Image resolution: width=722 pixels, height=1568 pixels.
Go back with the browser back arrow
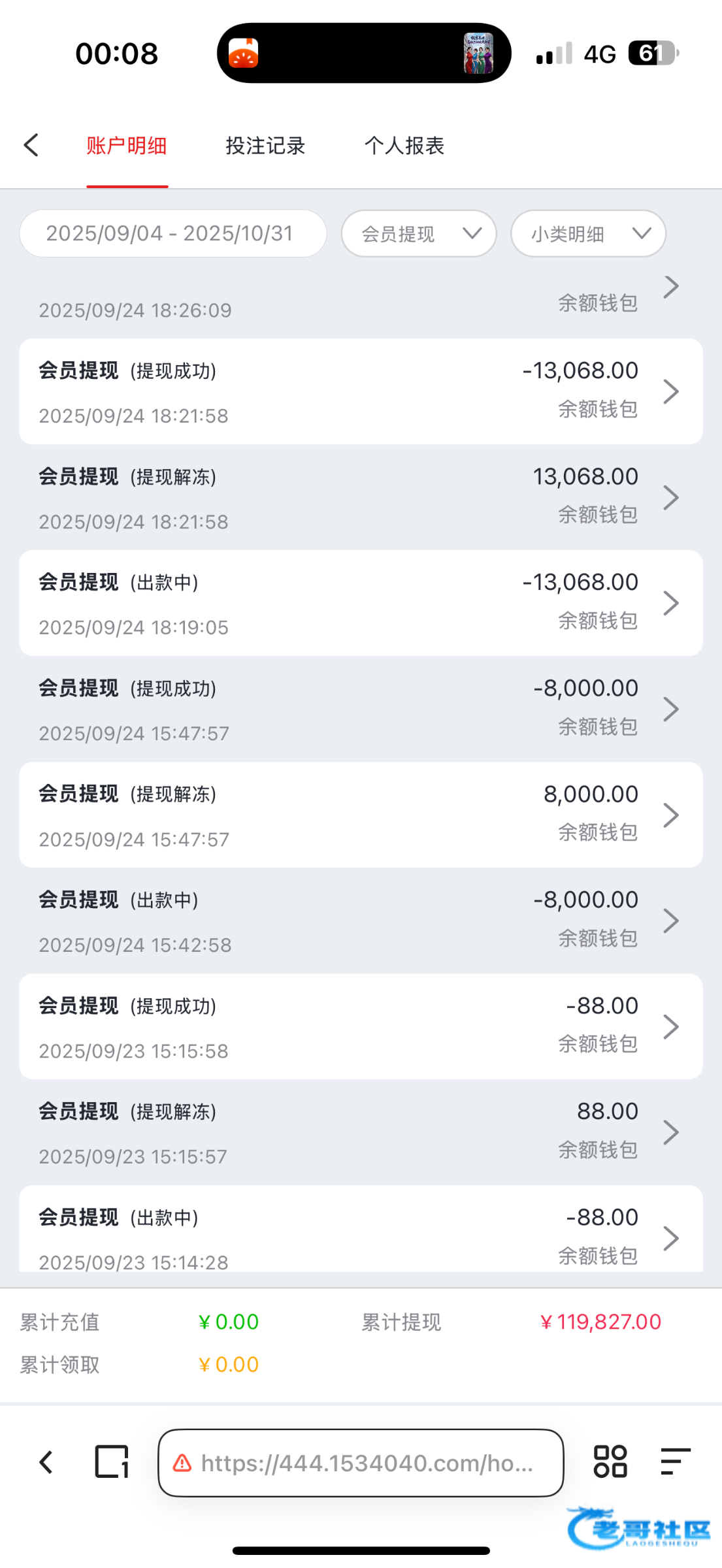(x=46, y=1462)
